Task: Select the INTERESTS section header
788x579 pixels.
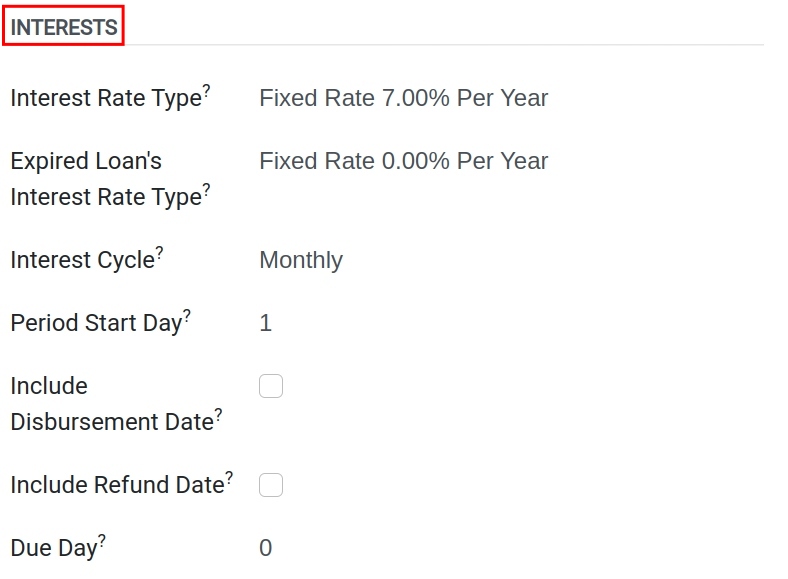Action: coord(64,27)
